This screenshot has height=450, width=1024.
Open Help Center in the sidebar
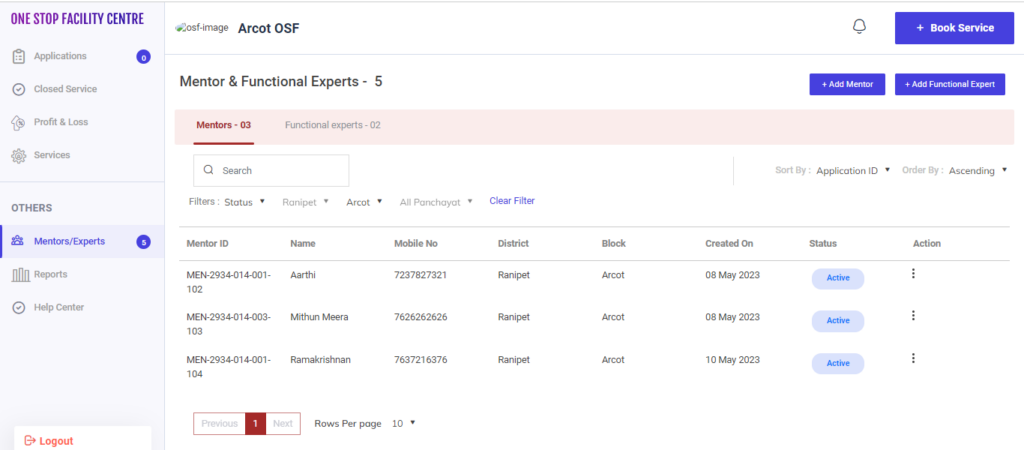pyautogui.click(x=58, y=307)
